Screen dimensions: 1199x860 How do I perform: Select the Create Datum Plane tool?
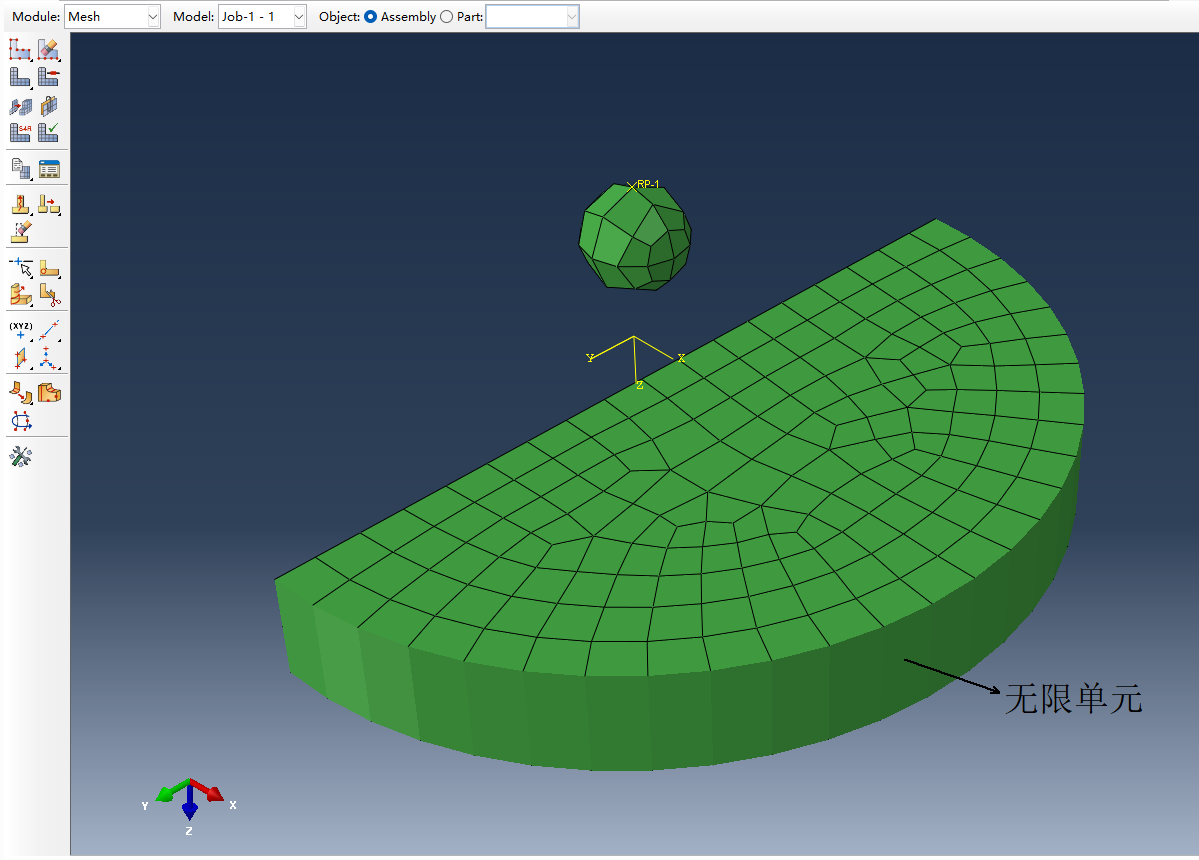coord(20,357)
